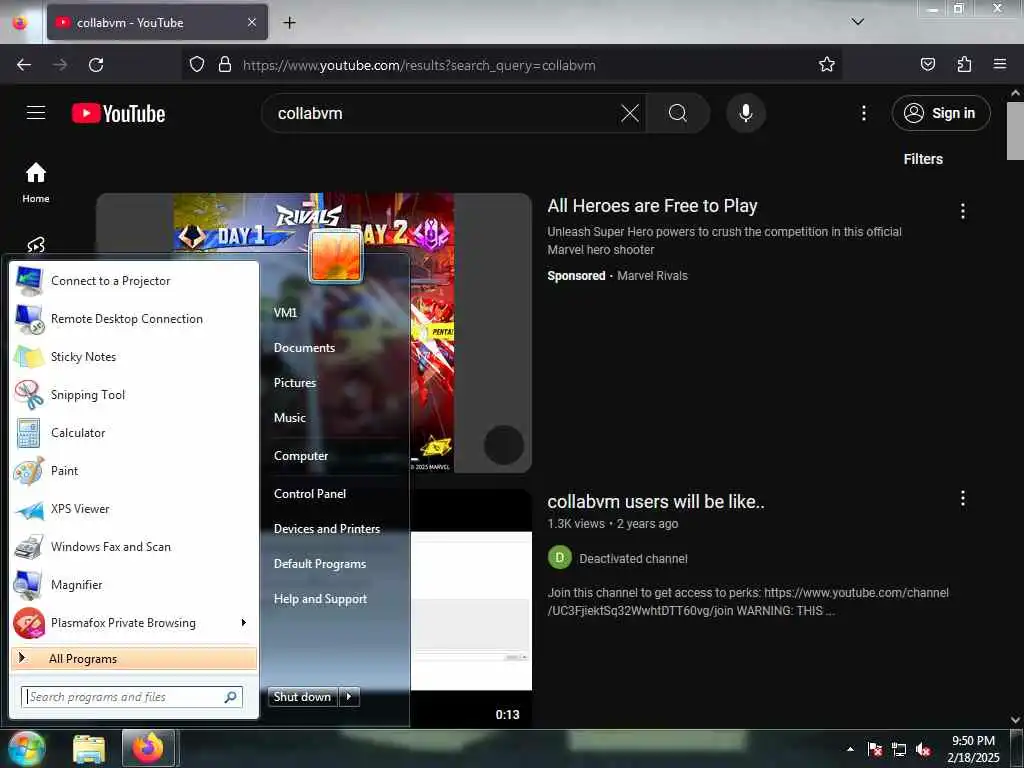The width and height of the screenshot is (1024, 768).
Task: Open Pictures in Start menu
Action: tap(295, 383)
